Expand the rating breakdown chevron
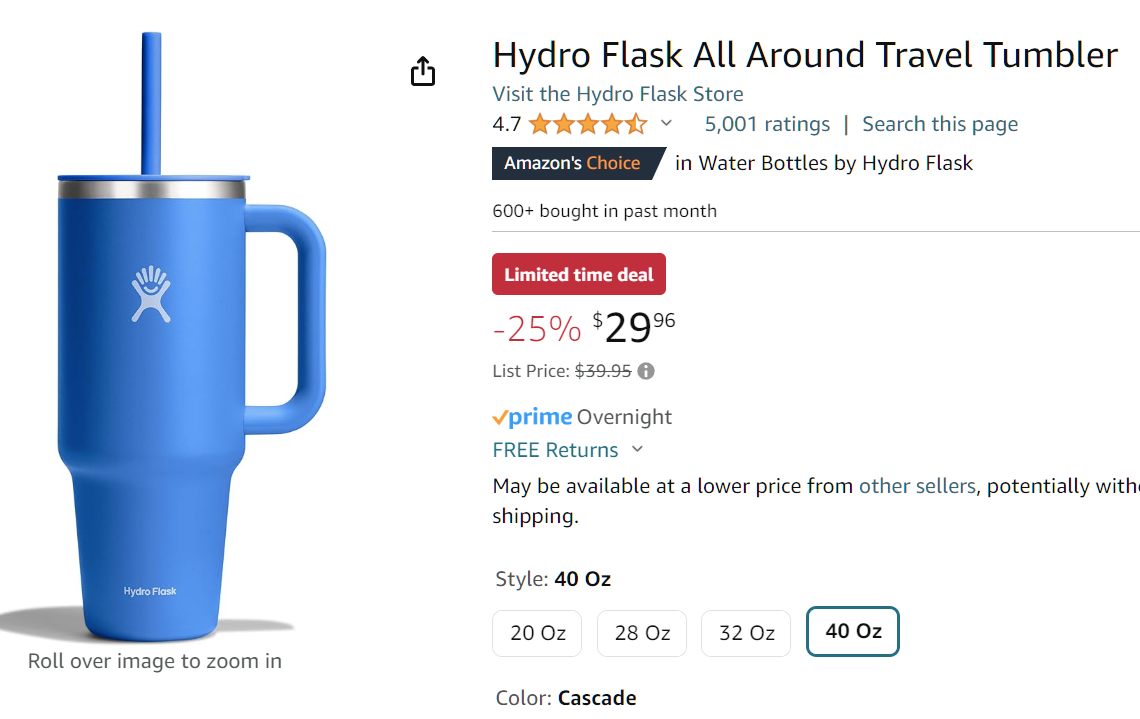This screenshot has width=1140, height=719. [x=667, y=124]
